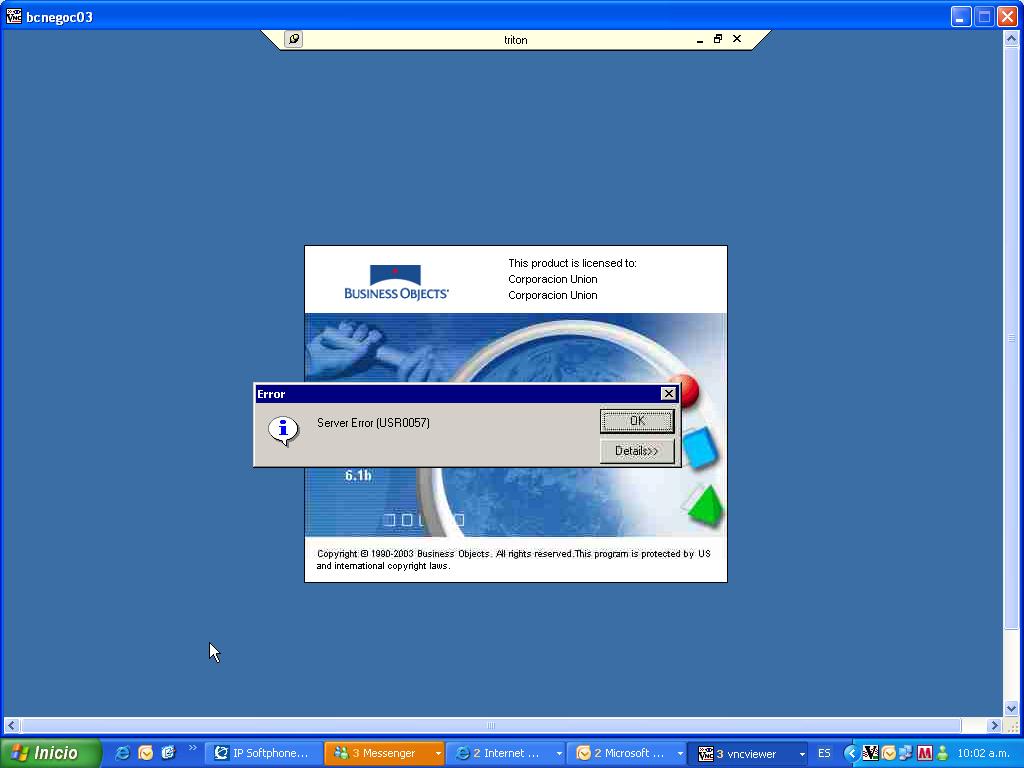The height and width of the screenshot is (768, 1024).
Task: Open vncviewer group dropdown arrow
Action: coord(802,754)
